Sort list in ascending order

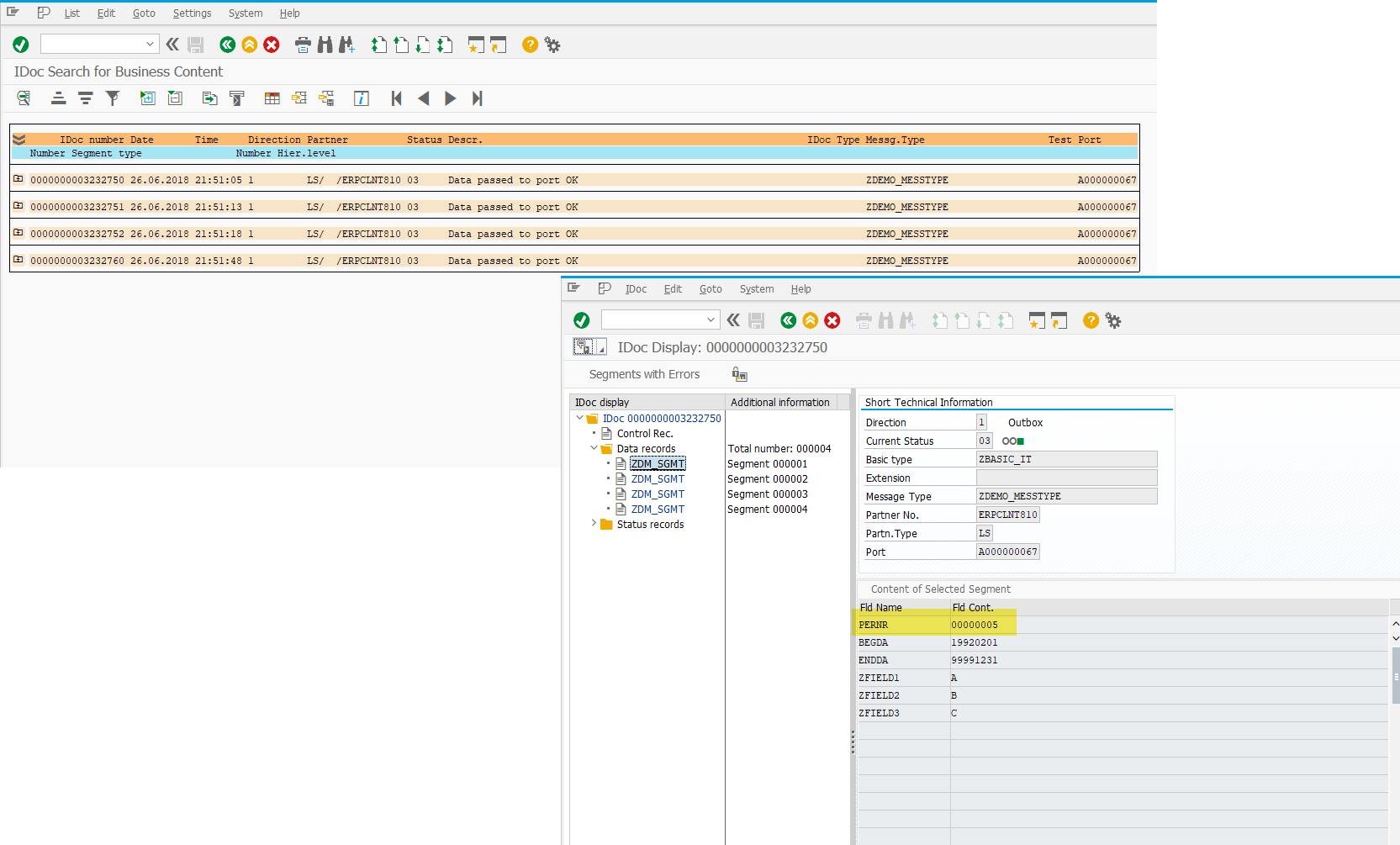click(58, 98)
